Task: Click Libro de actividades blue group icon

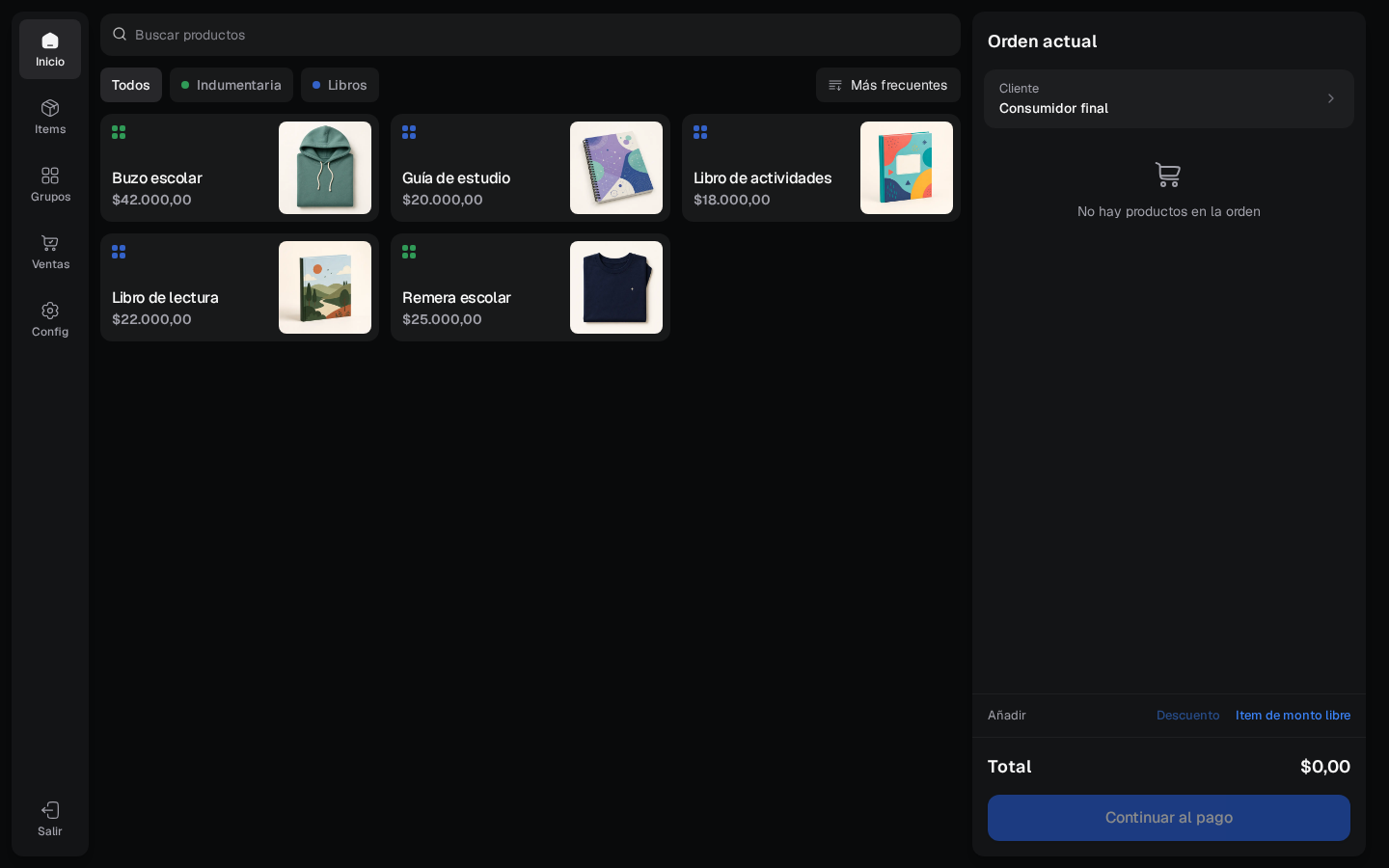Action: (700, 132)
